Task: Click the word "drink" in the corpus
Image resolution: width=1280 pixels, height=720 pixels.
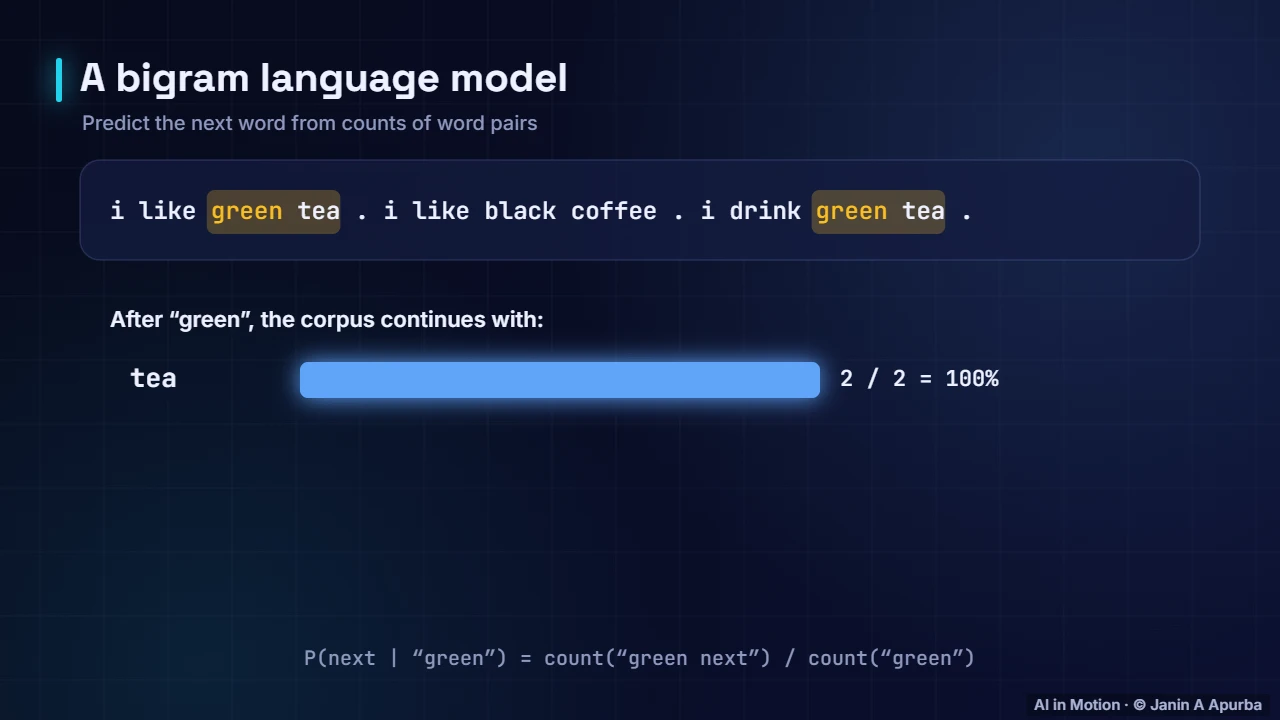Action: click(765, 211)
